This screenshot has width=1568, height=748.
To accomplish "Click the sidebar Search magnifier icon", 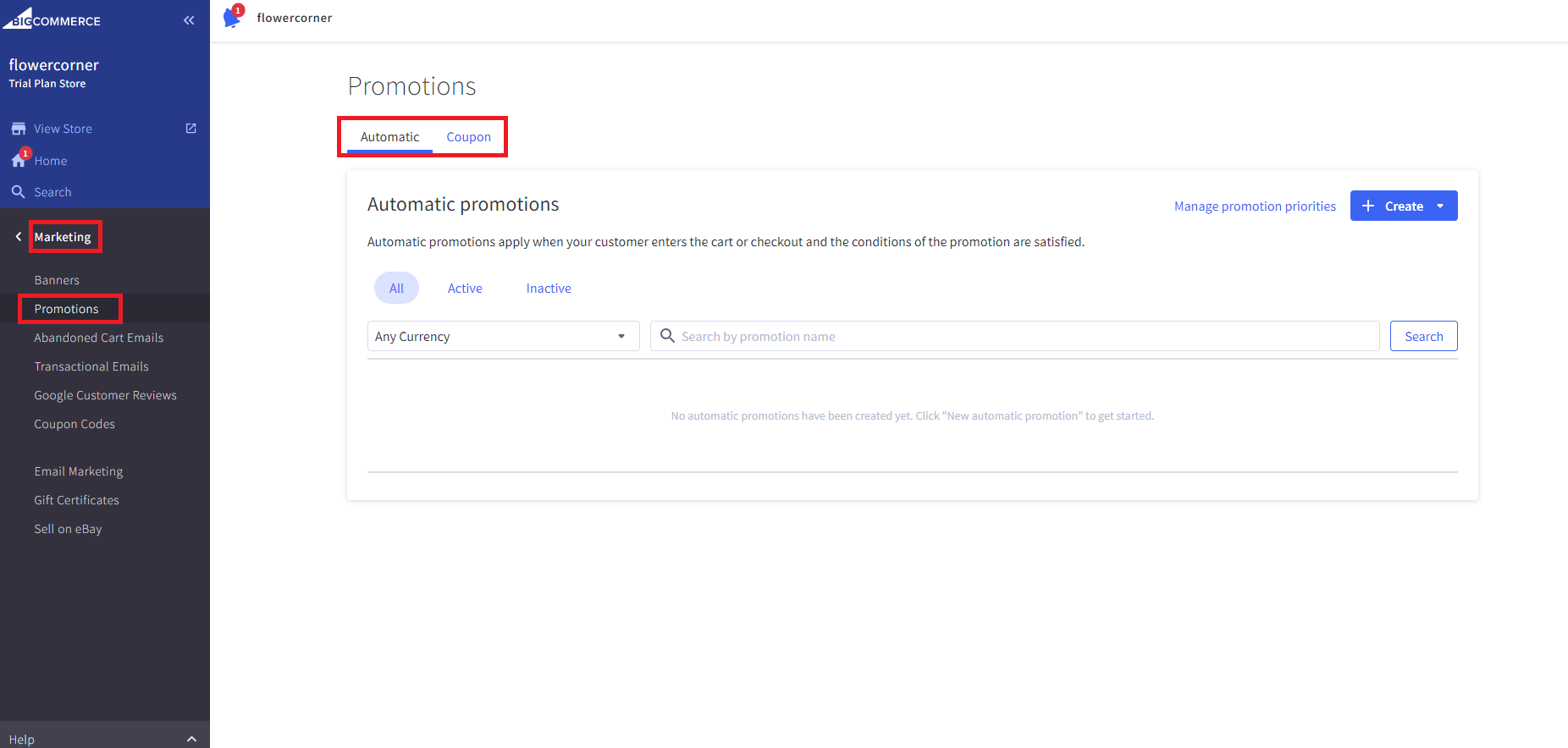I will point(19,192).
